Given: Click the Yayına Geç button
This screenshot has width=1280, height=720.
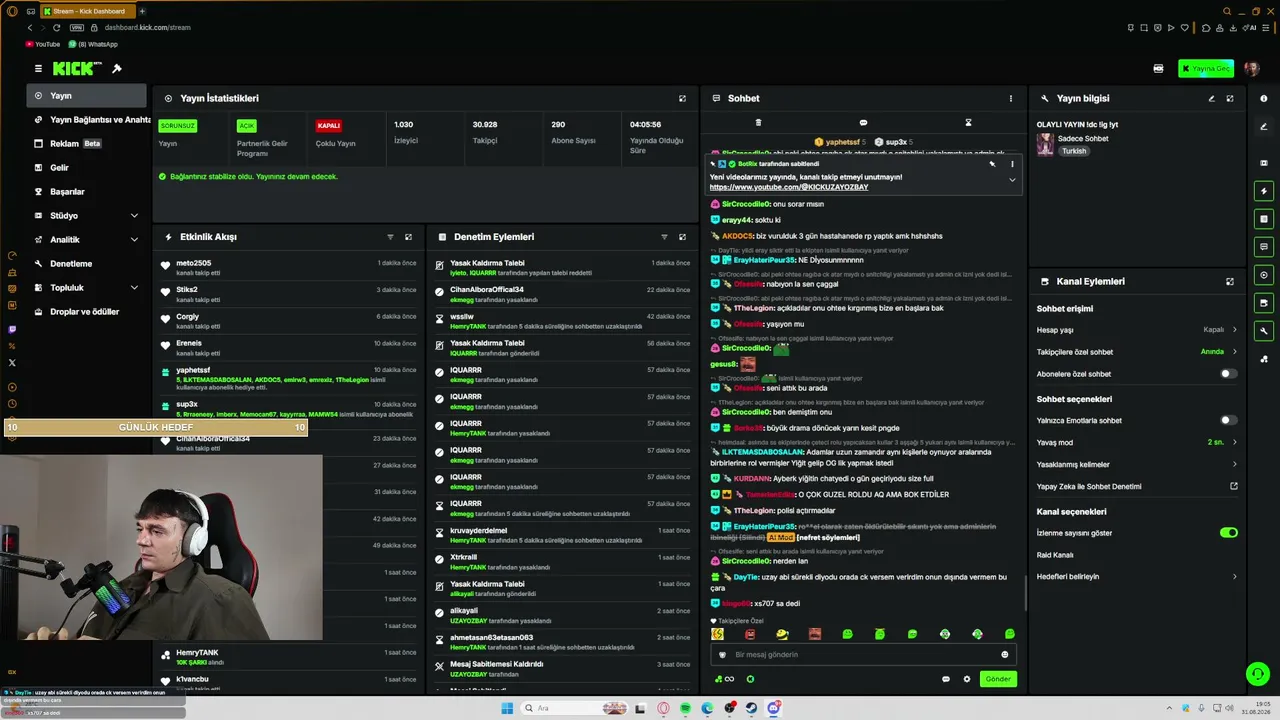Looking at the screenshot, I should point(1205,69).
